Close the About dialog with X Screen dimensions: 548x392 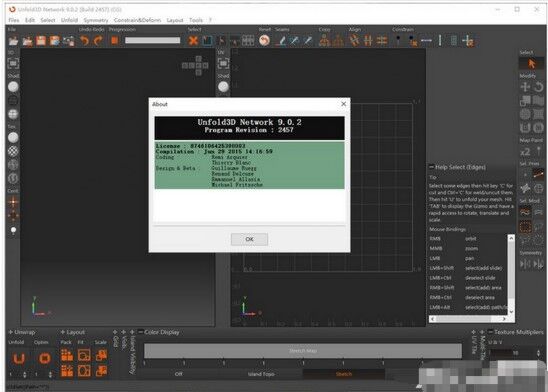point(344,104)
